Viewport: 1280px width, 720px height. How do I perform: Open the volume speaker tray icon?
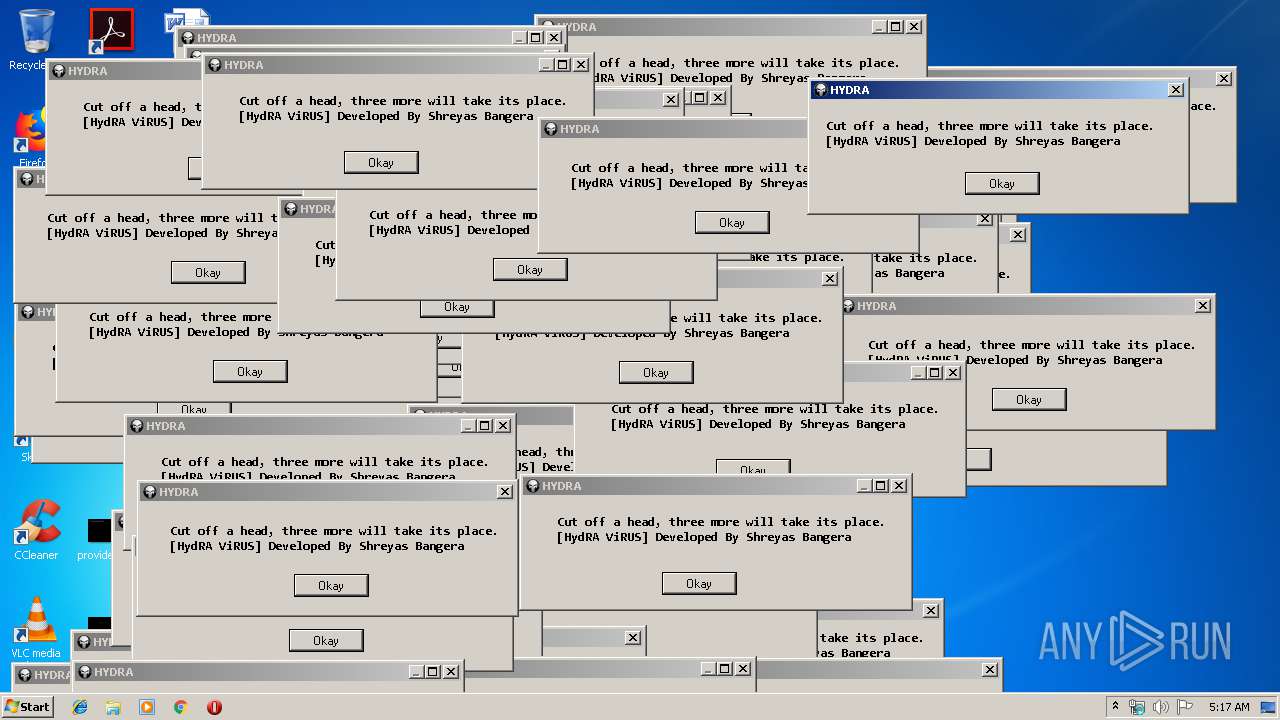[1160, 707]
